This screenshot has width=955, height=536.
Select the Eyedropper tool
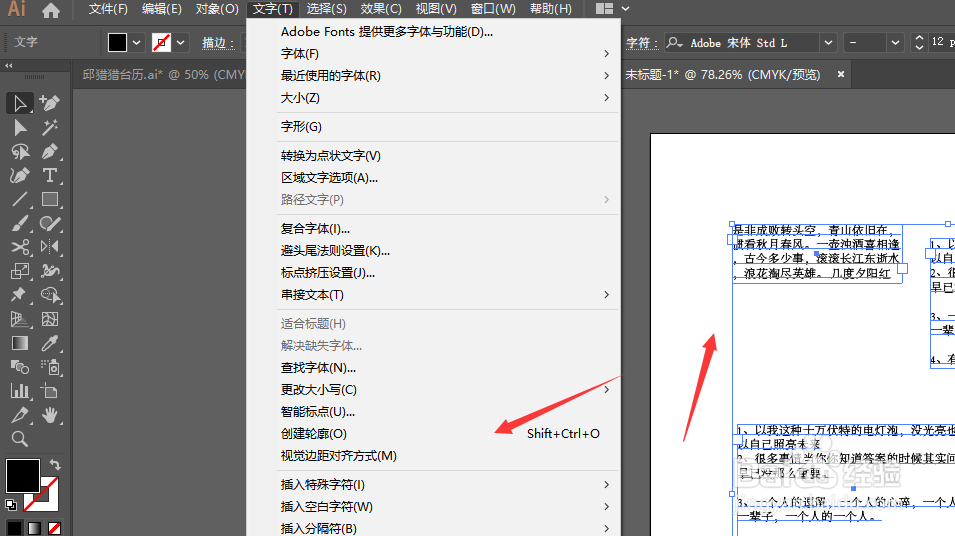[49, 344]
